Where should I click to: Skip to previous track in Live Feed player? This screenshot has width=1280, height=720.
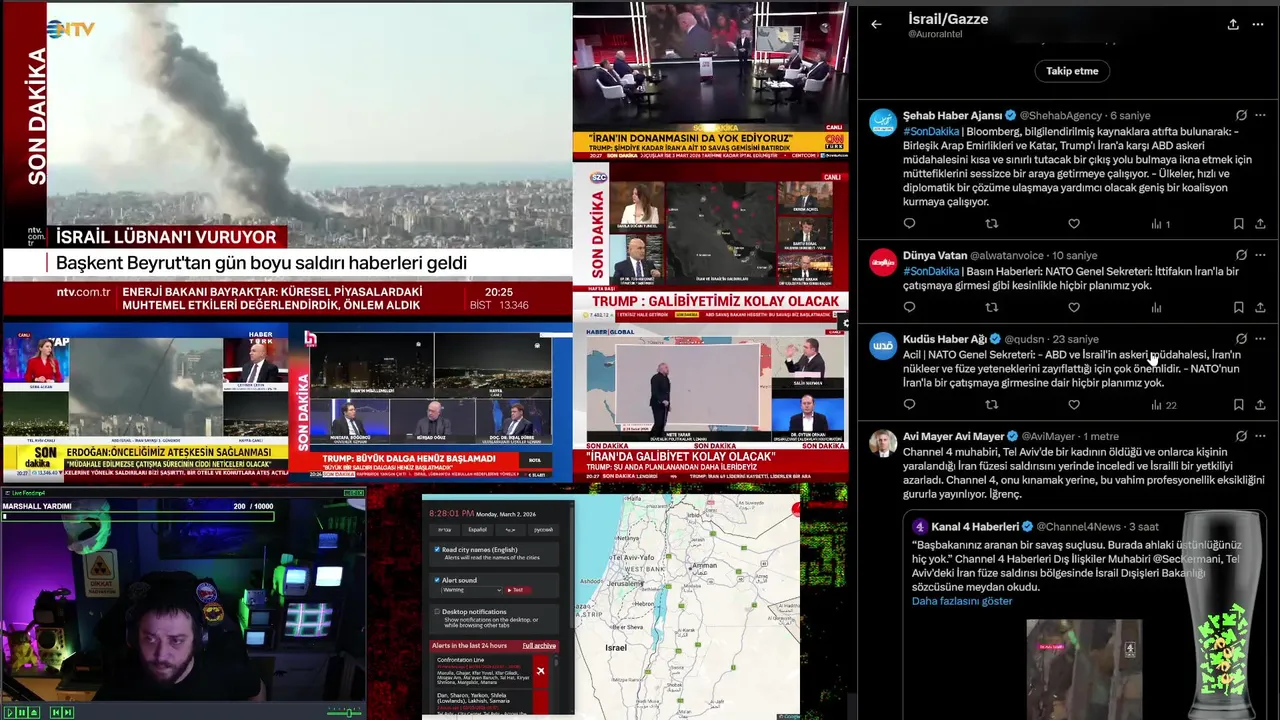coord(56,712)
